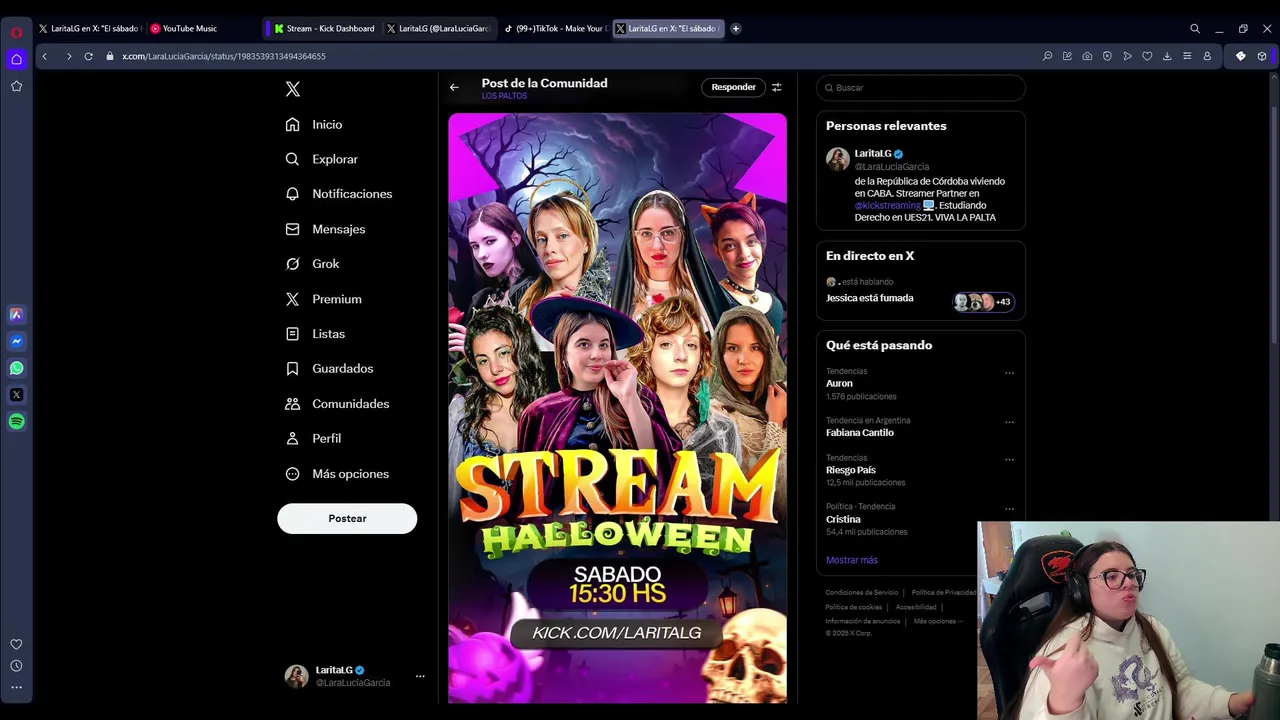Click the address bar lock icon
The width and height of the screenshot is (1280, 720).
pyautogui.click(x=110, y=56)
